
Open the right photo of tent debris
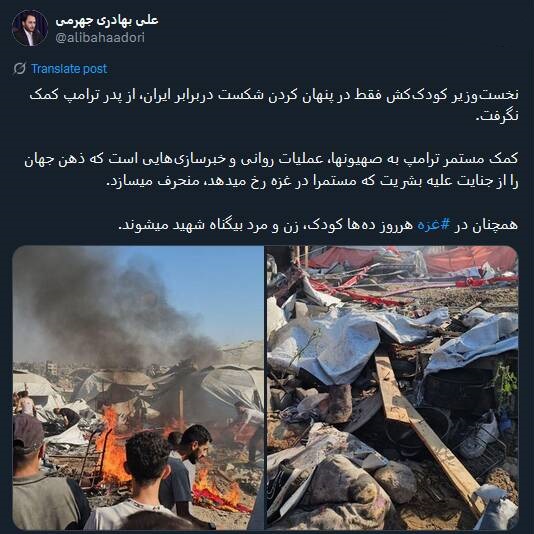(x=392, y=388)
